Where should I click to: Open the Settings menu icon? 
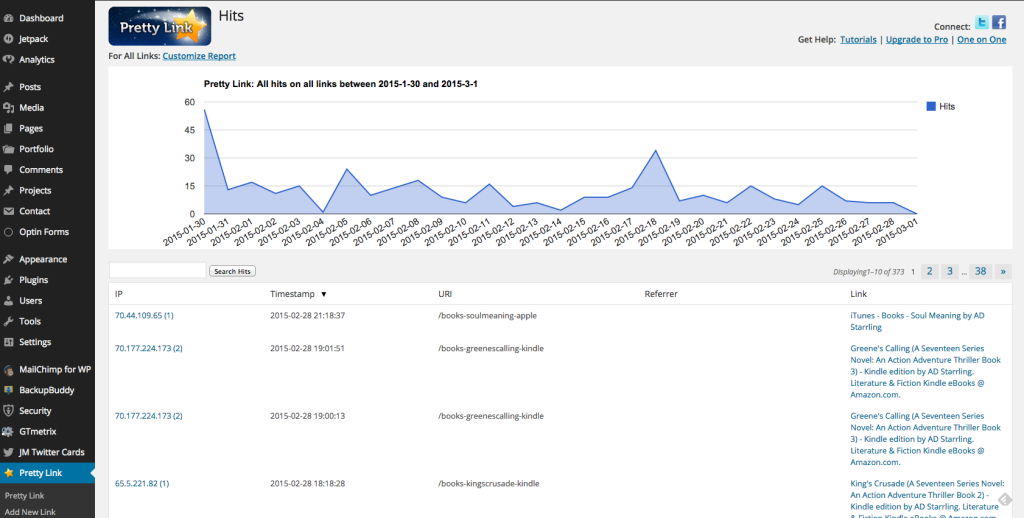click(x=9, y=342)
